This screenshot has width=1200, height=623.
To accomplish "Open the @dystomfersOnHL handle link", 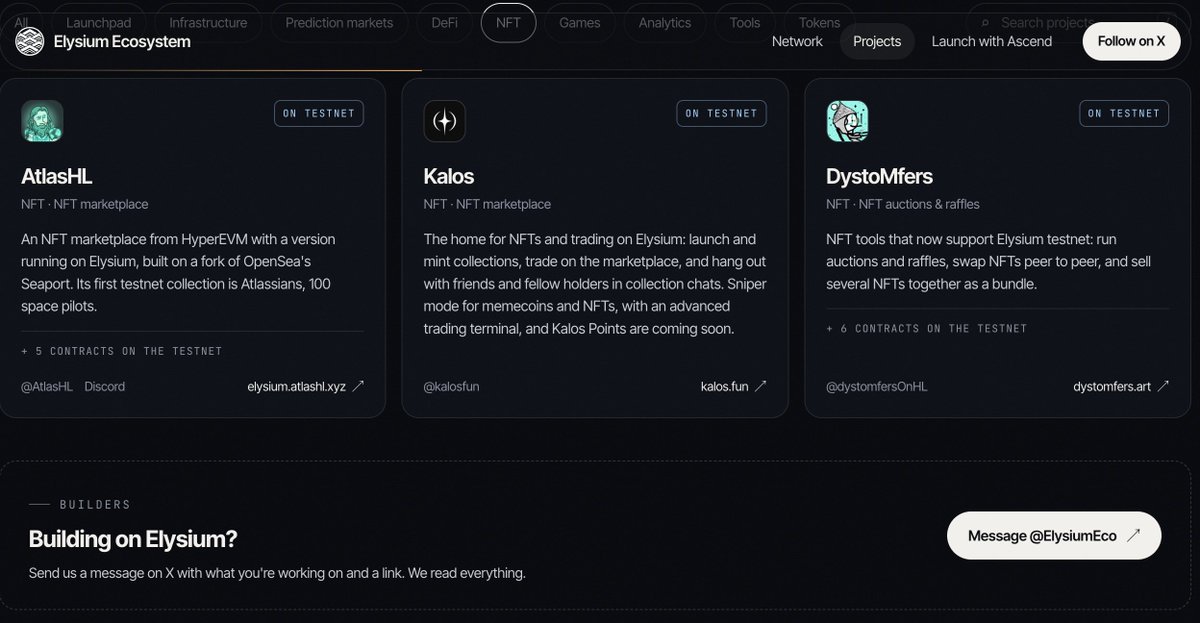I will pyautogui.click(x=877, y=386).
